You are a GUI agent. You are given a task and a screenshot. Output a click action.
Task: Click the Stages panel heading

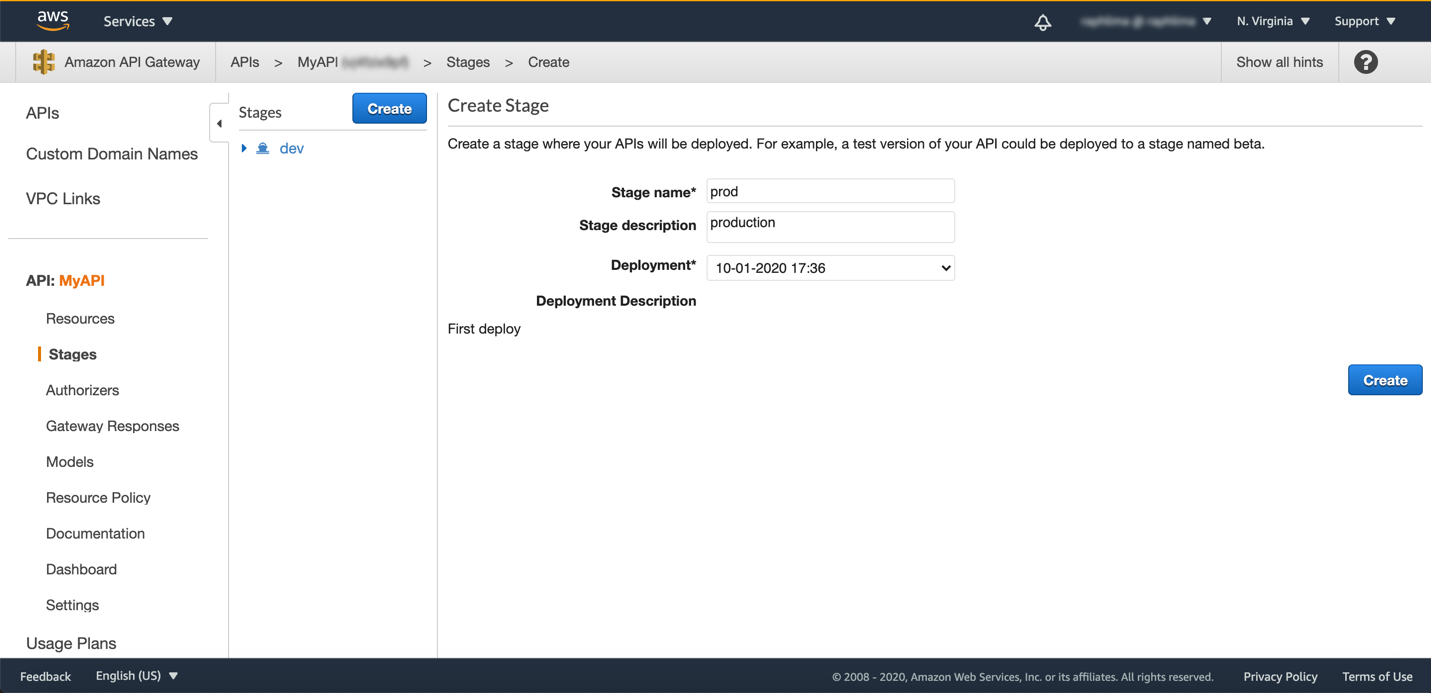pyautogui.click(x=260, y=113)
